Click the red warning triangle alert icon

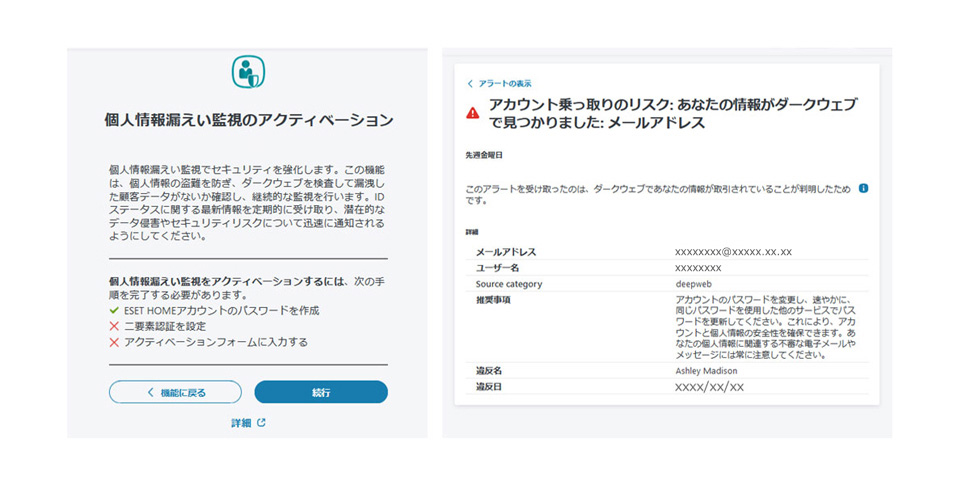[x=473, y=113]
